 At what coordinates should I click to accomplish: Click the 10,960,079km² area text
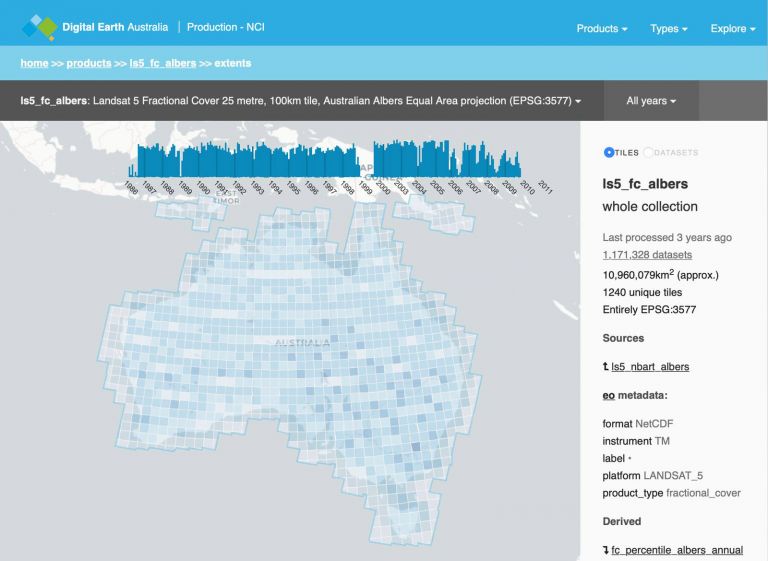click(x=660, y=274)
